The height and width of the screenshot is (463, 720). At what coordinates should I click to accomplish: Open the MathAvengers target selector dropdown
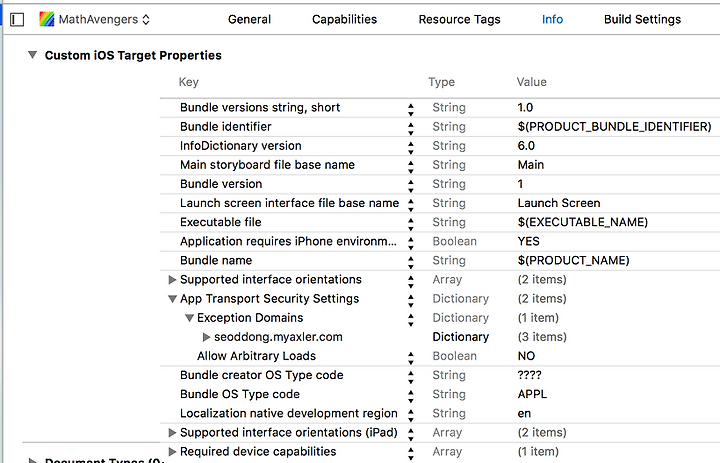[104, 19]
